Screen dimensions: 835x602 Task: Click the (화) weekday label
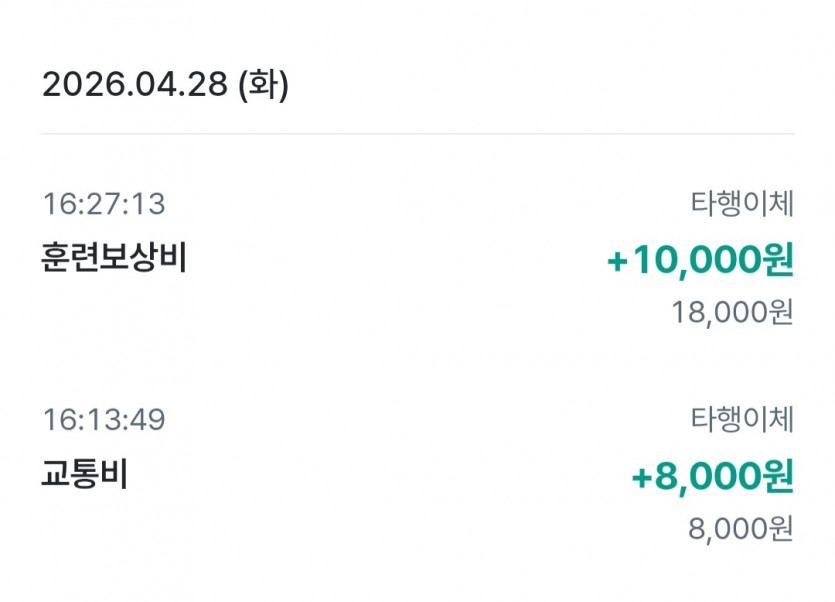tap(263, 85)
